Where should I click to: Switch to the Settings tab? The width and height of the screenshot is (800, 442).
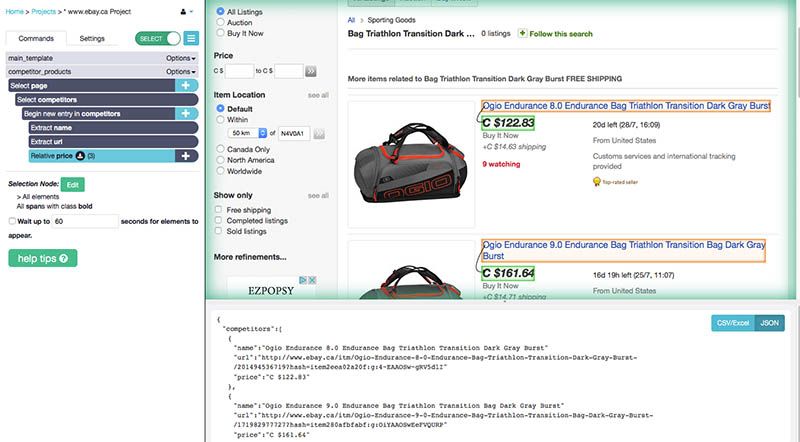92,38
